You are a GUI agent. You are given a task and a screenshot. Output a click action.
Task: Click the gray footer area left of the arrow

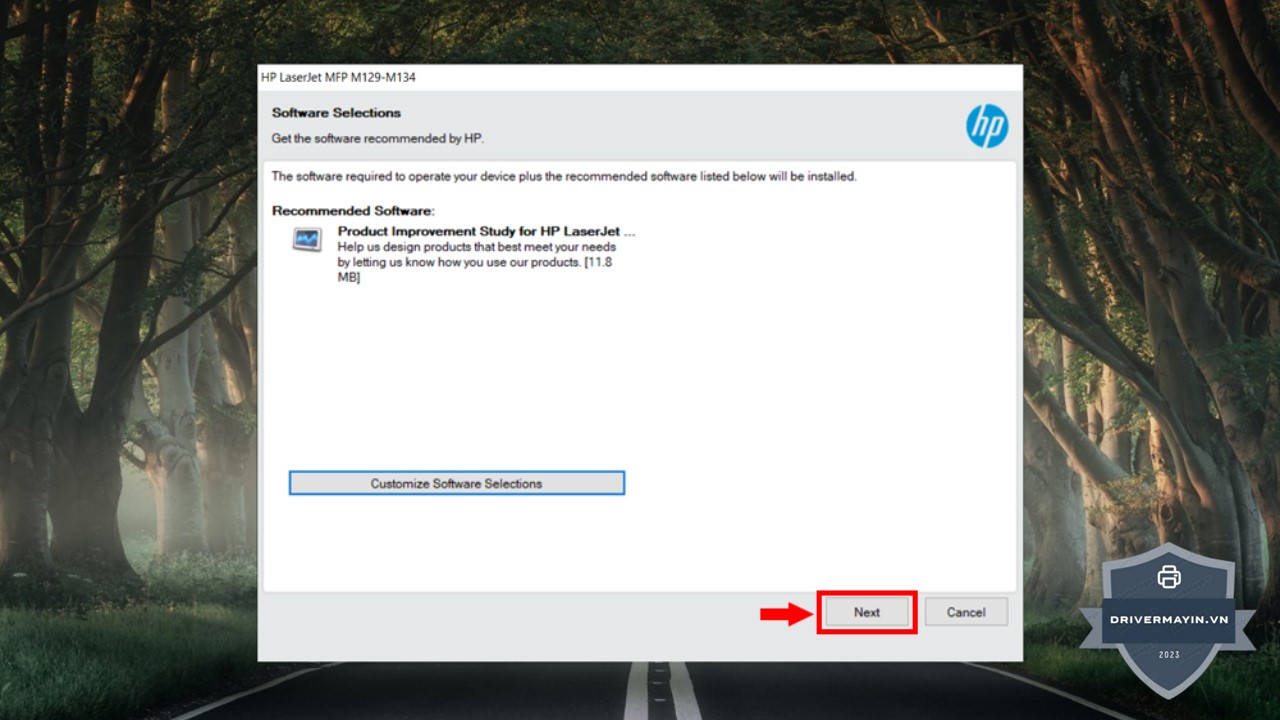(500, 612)
